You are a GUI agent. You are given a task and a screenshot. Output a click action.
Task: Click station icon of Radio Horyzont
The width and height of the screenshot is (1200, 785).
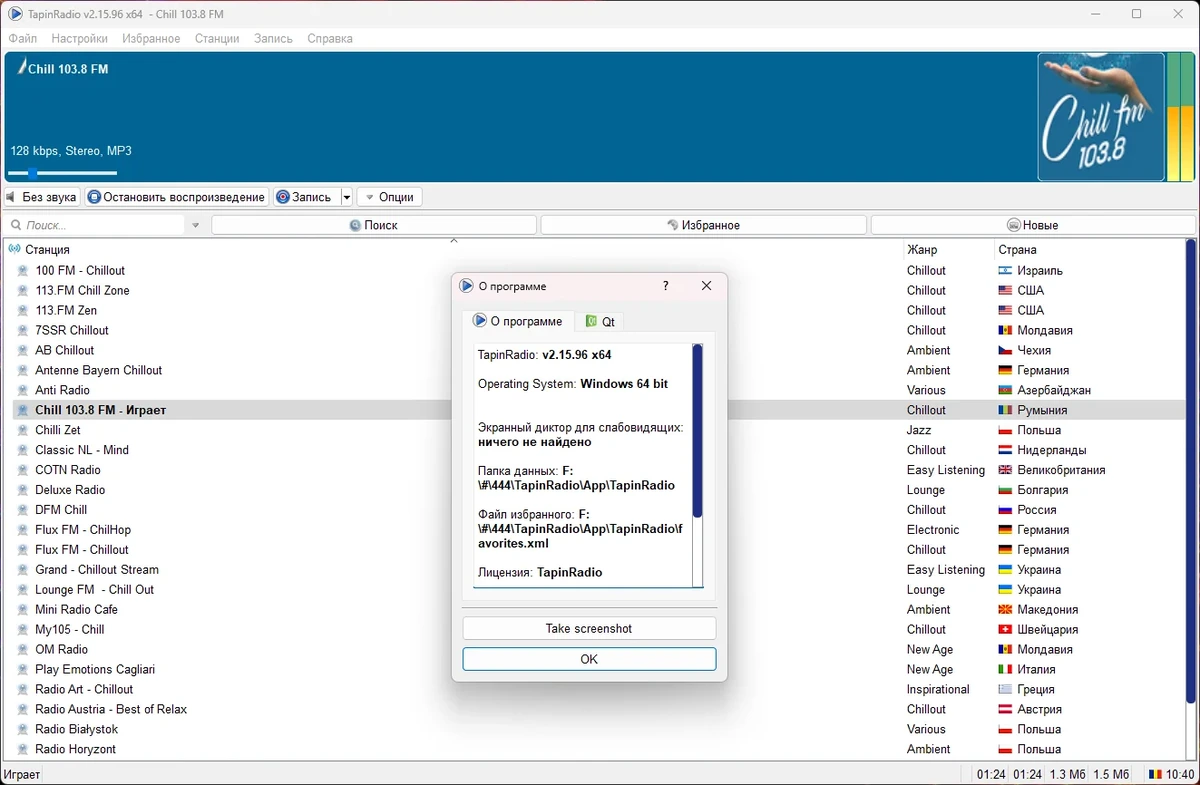pyautogui.click(x=23, y=750)
